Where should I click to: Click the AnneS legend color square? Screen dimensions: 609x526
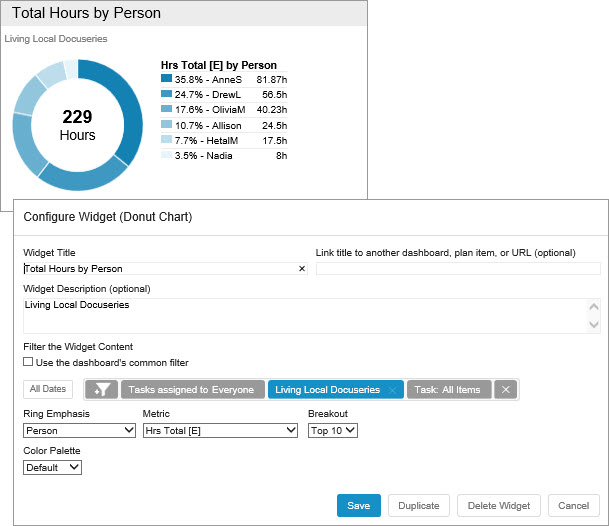pos(166,78)
